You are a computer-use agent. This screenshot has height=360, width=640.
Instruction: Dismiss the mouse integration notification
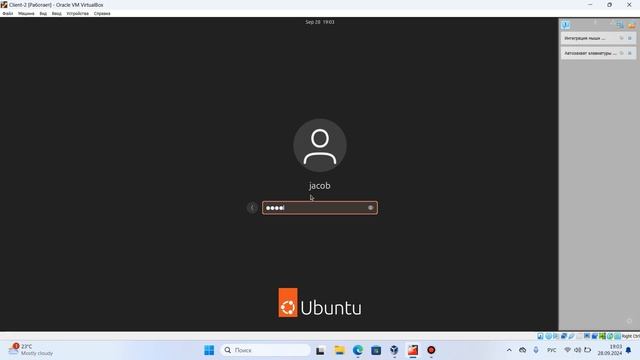click(629, 38)
